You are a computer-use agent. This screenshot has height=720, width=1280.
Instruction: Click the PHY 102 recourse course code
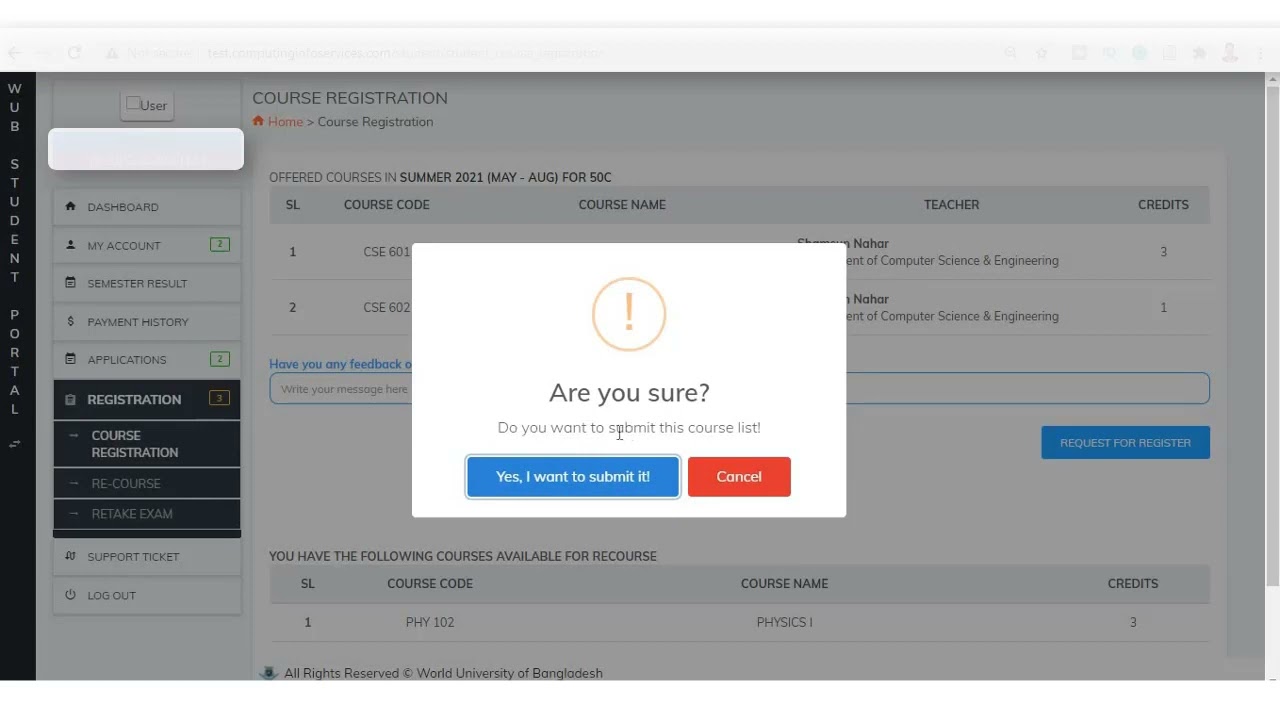coord(430,622)
